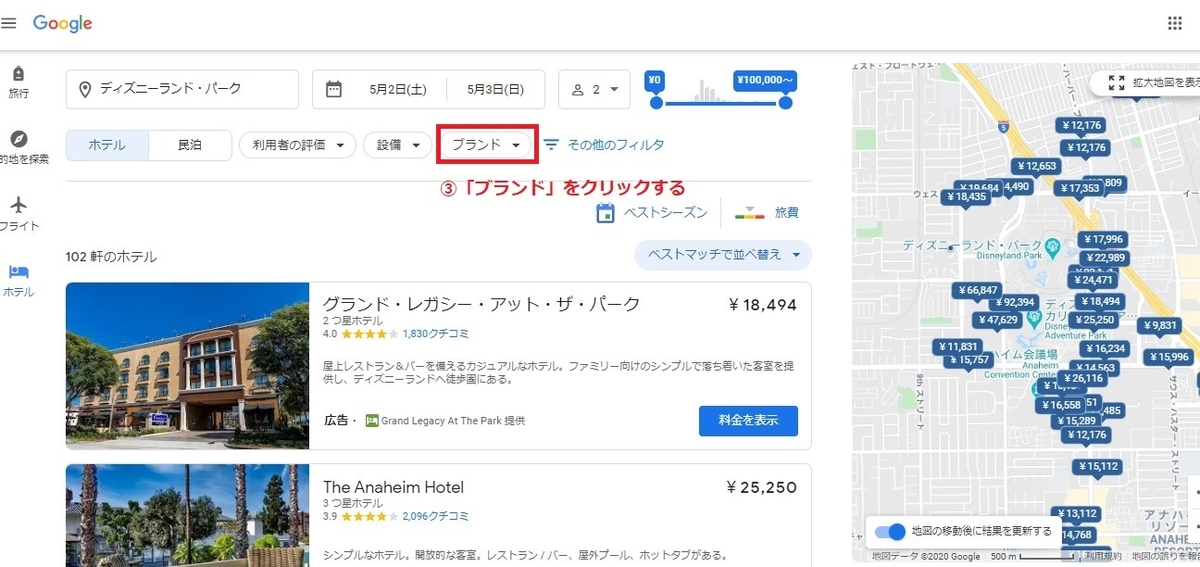Open ベストマッチで並べ替え sort dropdown
The image size is (1200, 567).
point(723,255)
